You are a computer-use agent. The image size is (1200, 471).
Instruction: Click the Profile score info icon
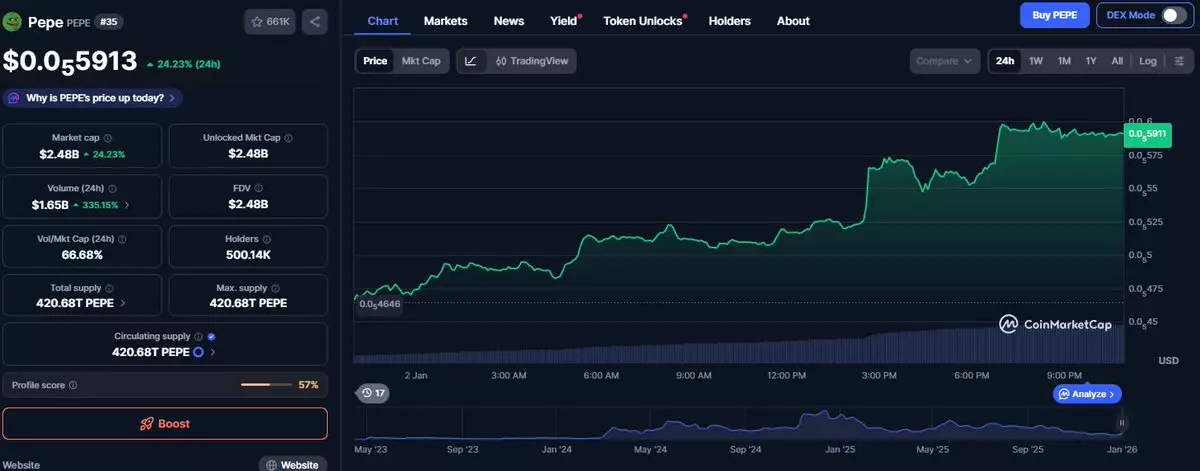pyautogui.click(x=73, y=385)
